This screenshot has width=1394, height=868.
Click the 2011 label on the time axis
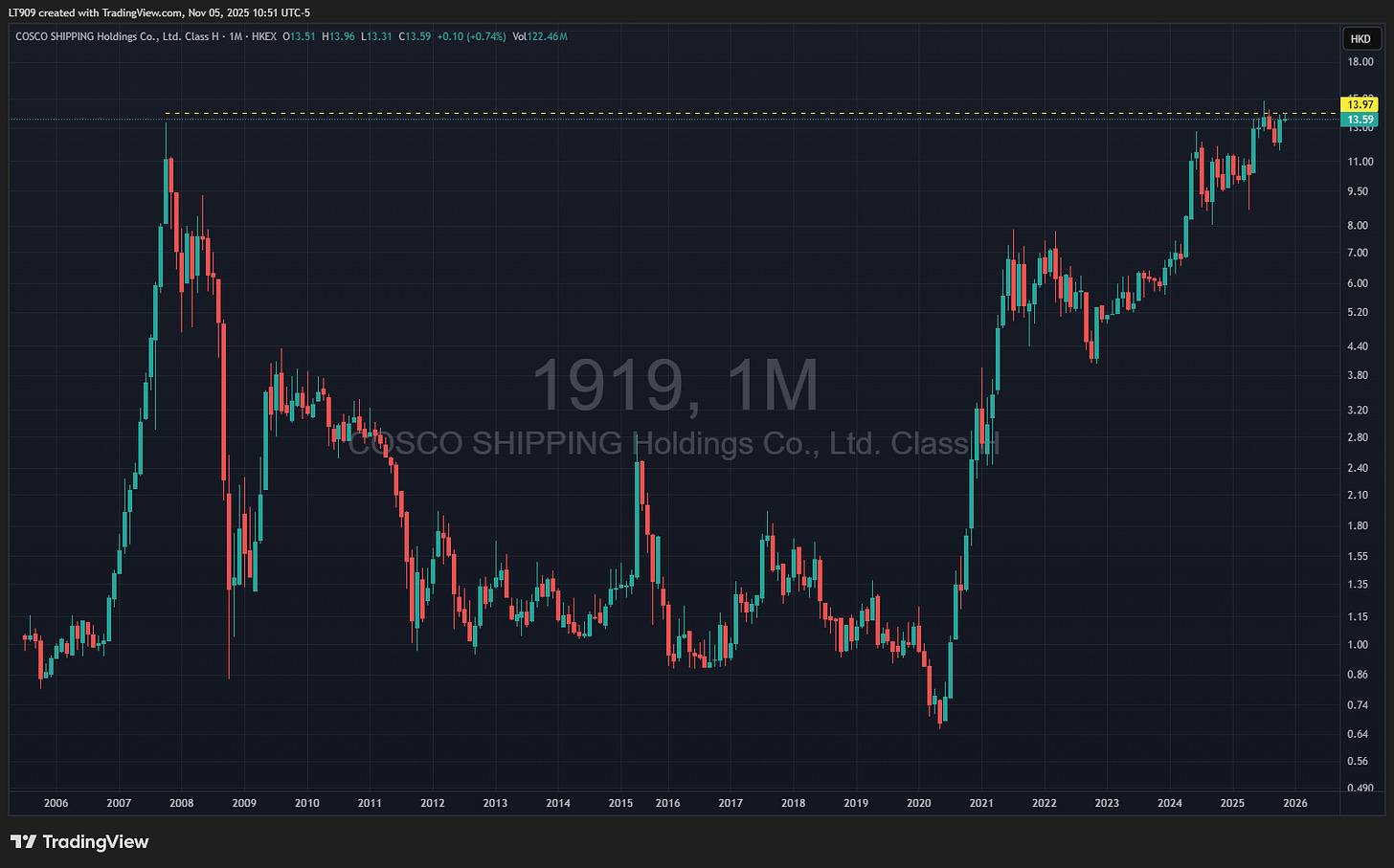[370, 803]
